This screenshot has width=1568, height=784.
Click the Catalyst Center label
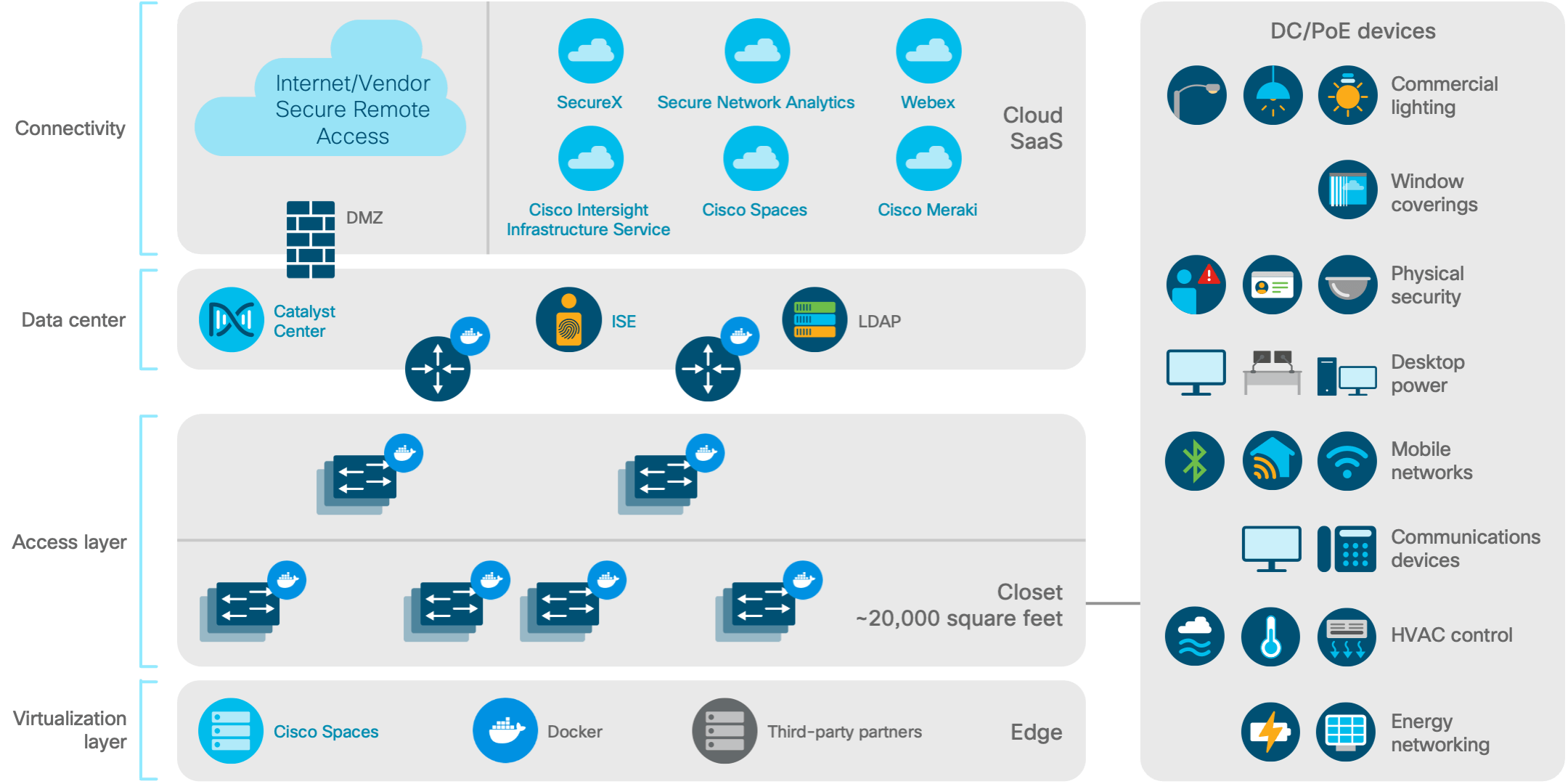(304, 321)
